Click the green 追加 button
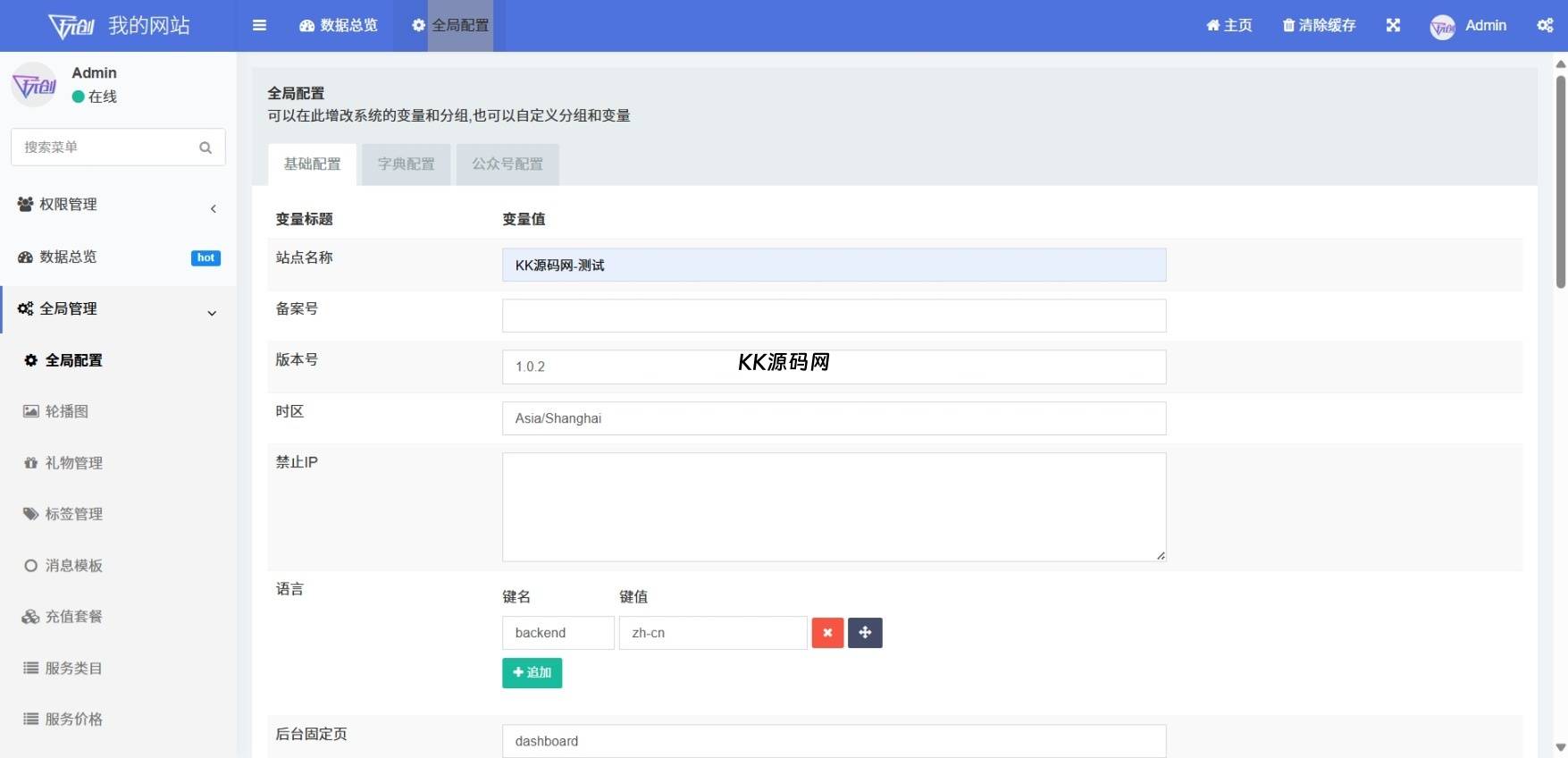1568x758 pixels. tap(532, 673)
